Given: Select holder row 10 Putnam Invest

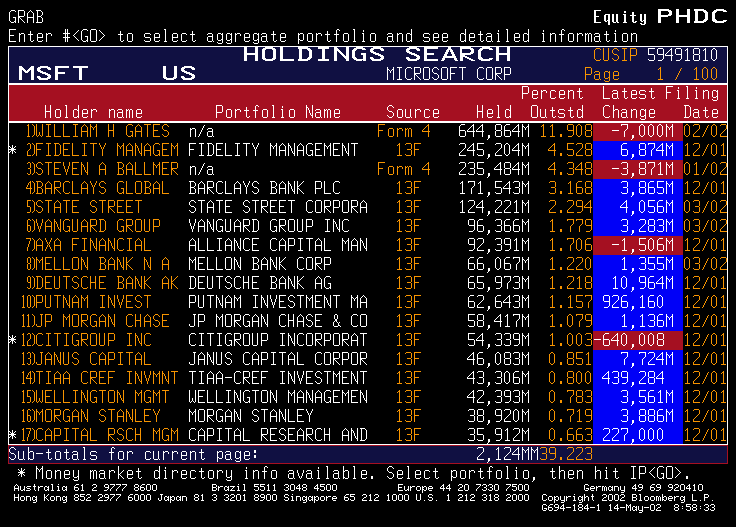Looking at the screenshot, I should tap(368, 302).
